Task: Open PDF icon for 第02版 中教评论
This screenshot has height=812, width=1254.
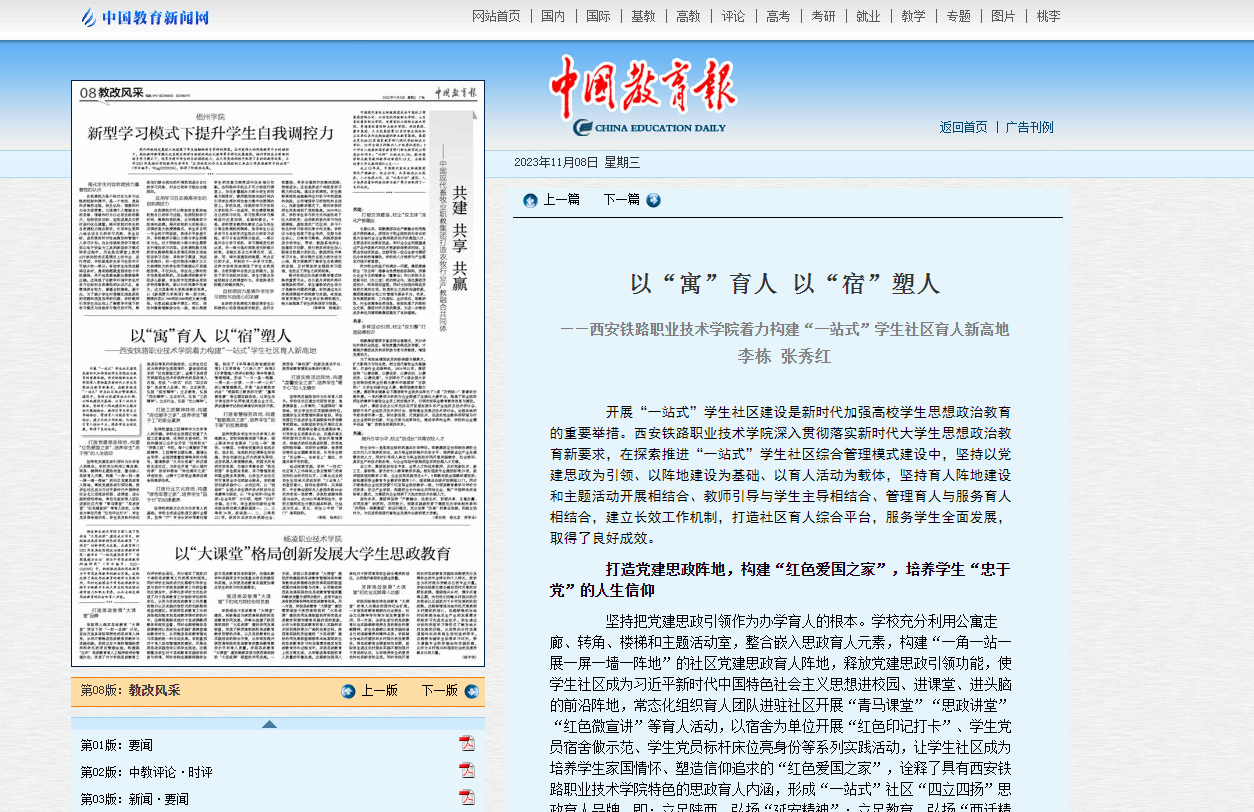Action: pyautogui.click(x=466, y=771)
